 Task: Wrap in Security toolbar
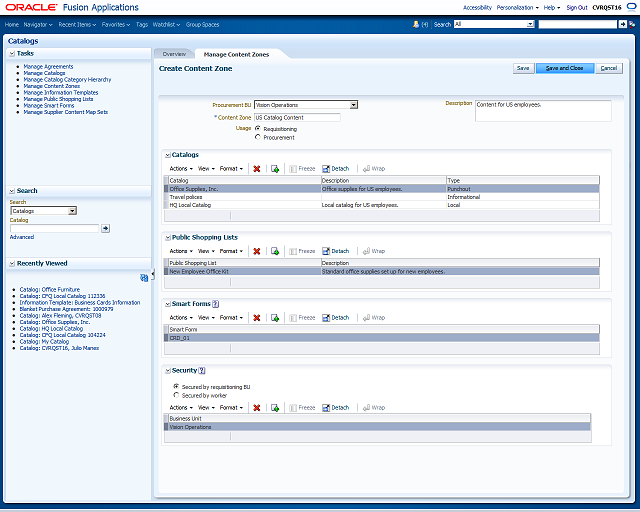click(x=374, y=407)
